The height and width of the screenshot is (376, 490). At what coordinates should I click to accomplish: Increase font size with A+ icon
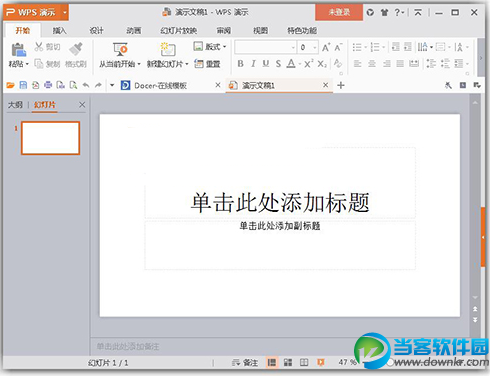[x=326, y=47]
